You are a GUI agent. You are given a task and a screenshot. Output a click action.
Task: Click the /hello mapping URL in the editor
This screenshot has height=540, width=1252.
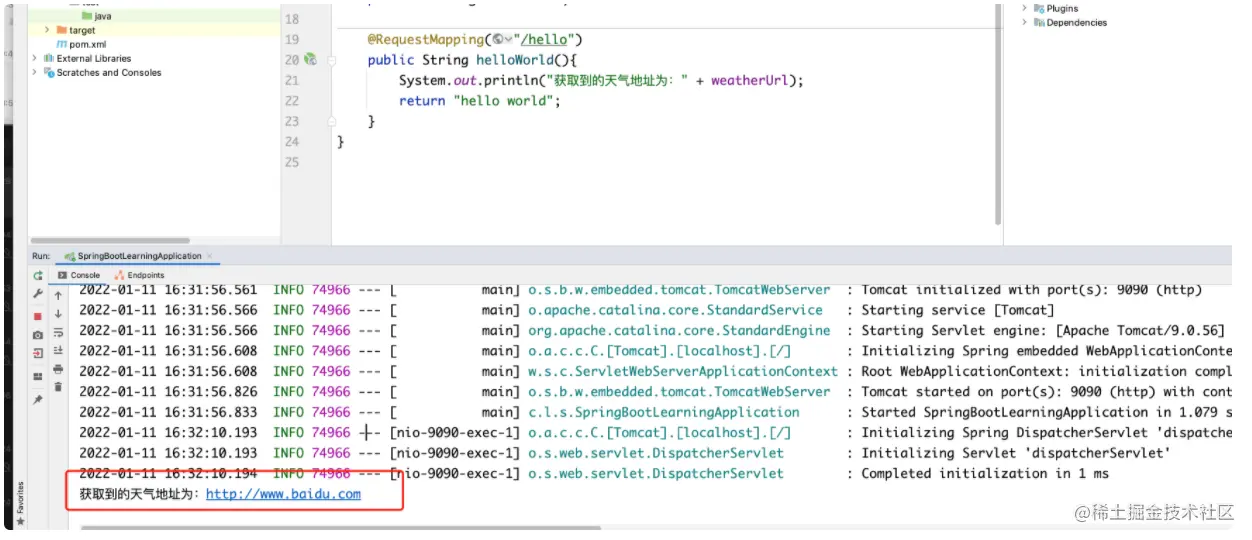(x=548, y=39)
